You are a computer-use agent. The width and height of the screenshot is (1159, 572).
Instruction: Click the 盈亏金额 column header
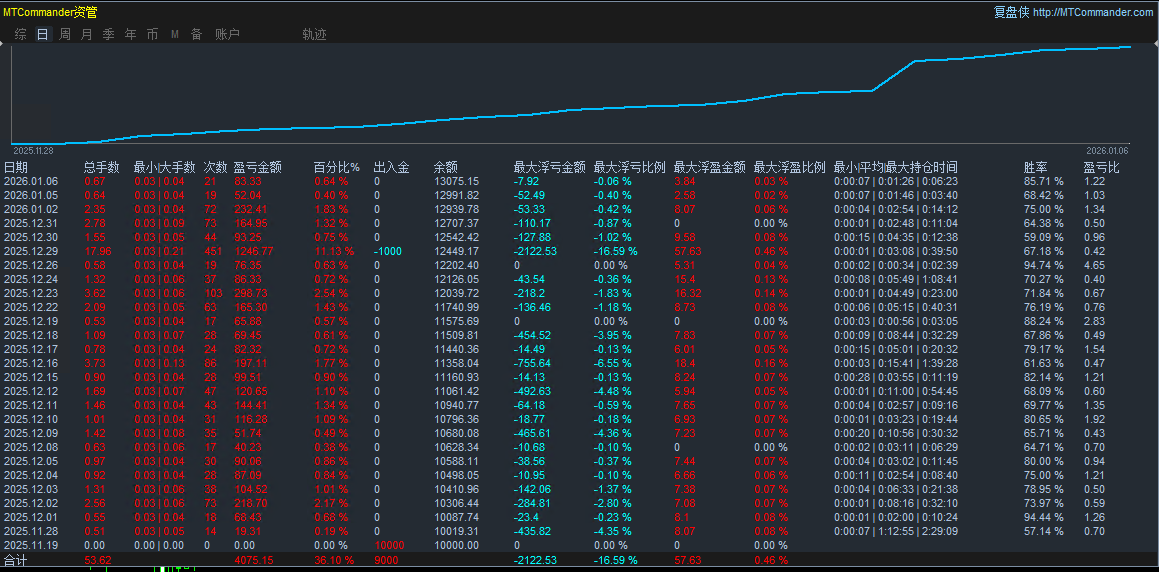tap(257, 168)
